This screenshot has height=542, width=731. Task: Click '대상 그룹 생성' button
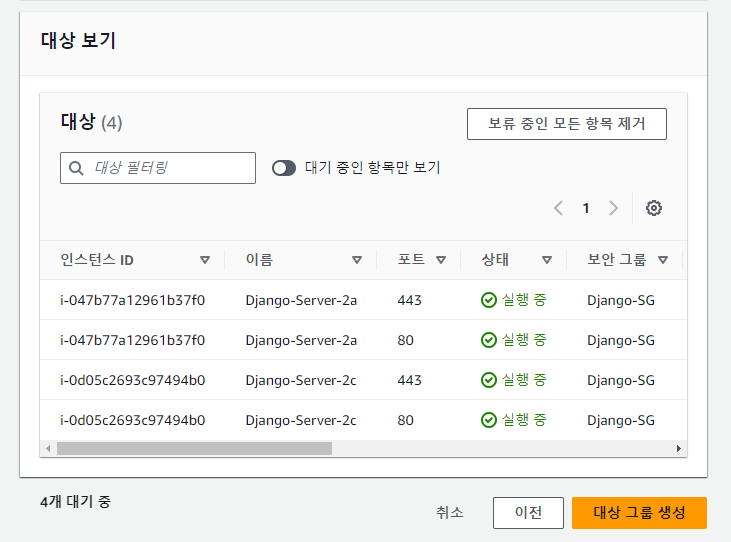639,513
